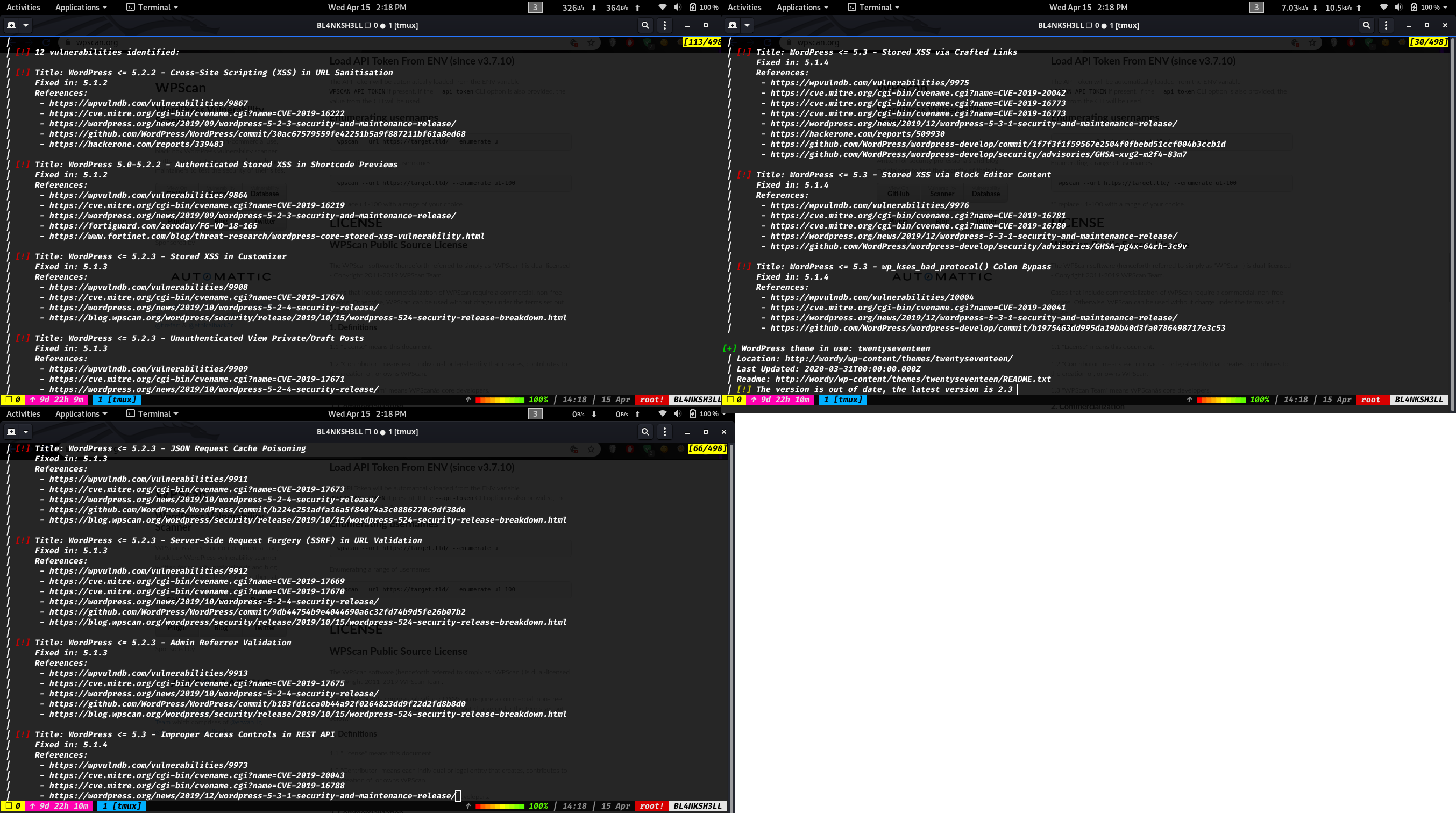
Task: Expand Applications menu in top-left bar
Action: click(x=81, y=8)
